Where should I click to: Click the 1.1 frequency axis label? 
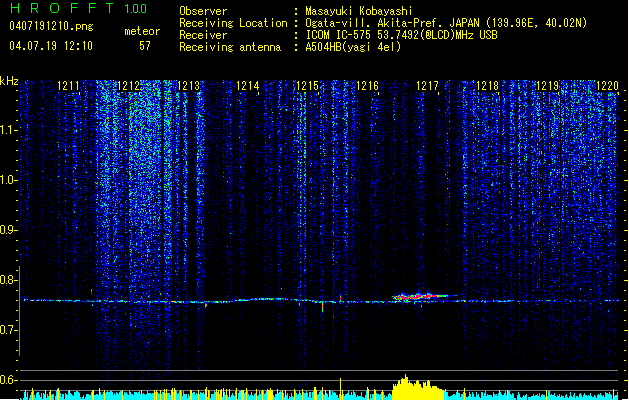pyautogui.click(x=9, y=130)
